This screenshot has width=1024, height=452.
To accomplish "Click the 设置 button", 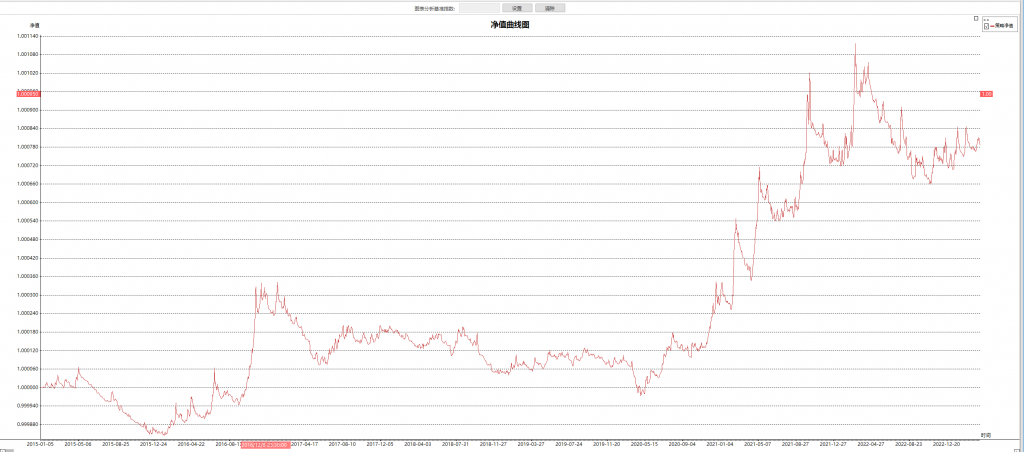I will [x=517, y=8].
